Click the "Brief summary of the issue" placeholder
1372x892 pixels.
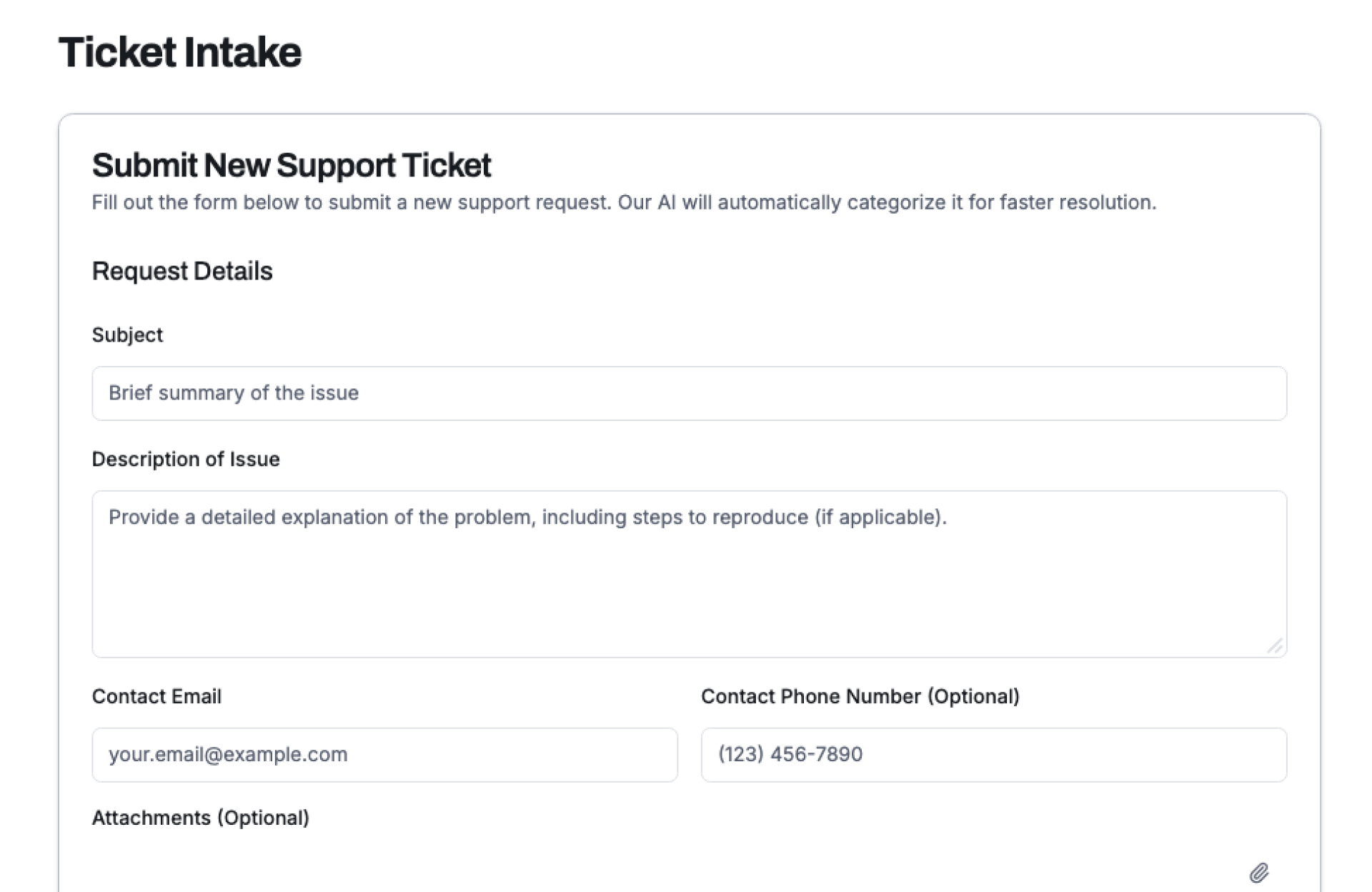pyautogui.click(x=233, y=393)
